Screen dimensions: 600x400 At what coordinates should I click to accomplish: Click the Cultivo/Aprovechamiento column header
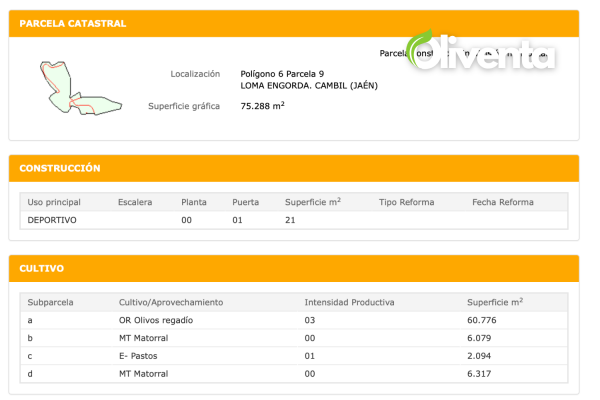[171, 302]
